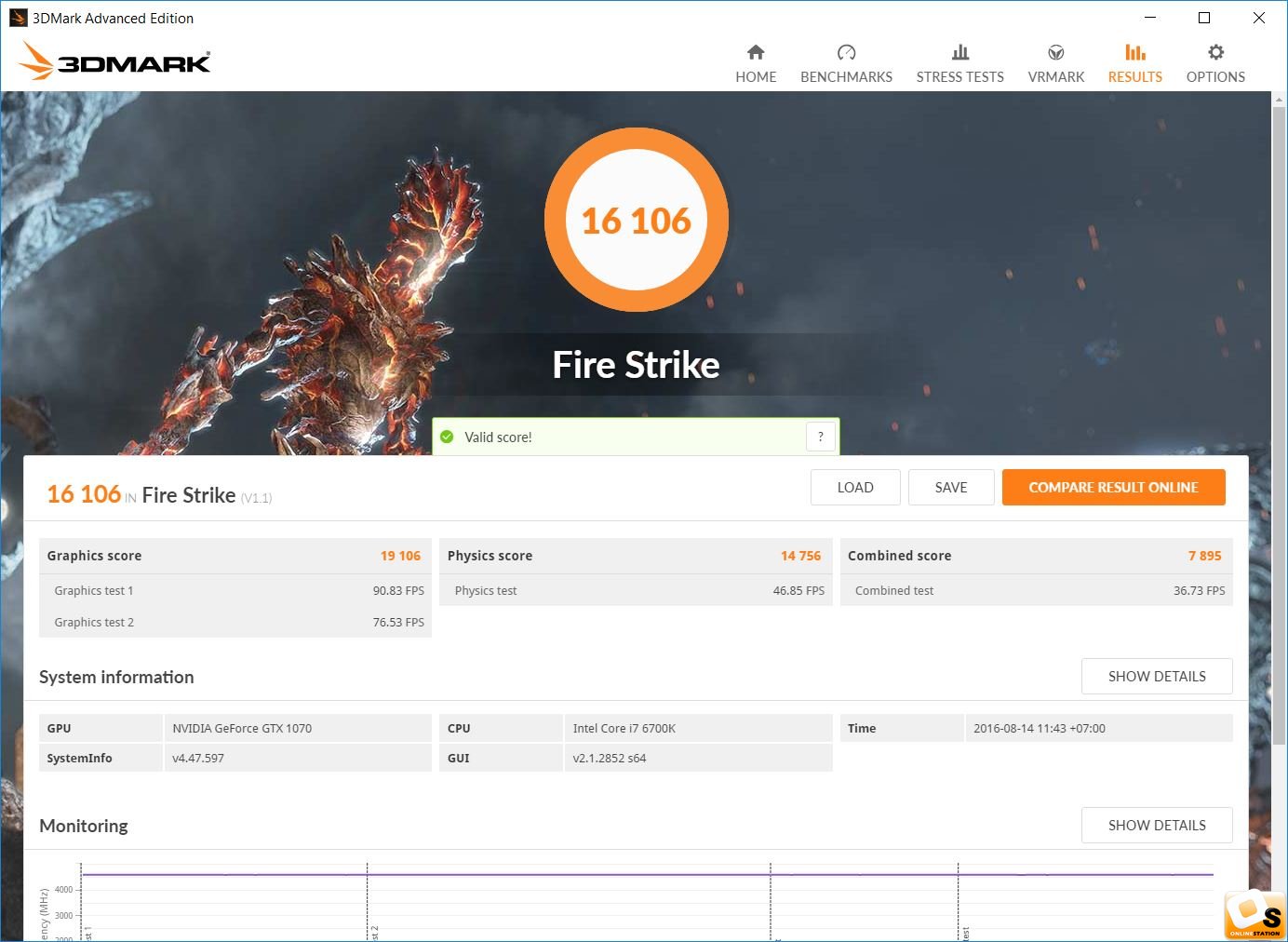
Task: Close the 3DMark window
Action: [x=1258, y=18]
